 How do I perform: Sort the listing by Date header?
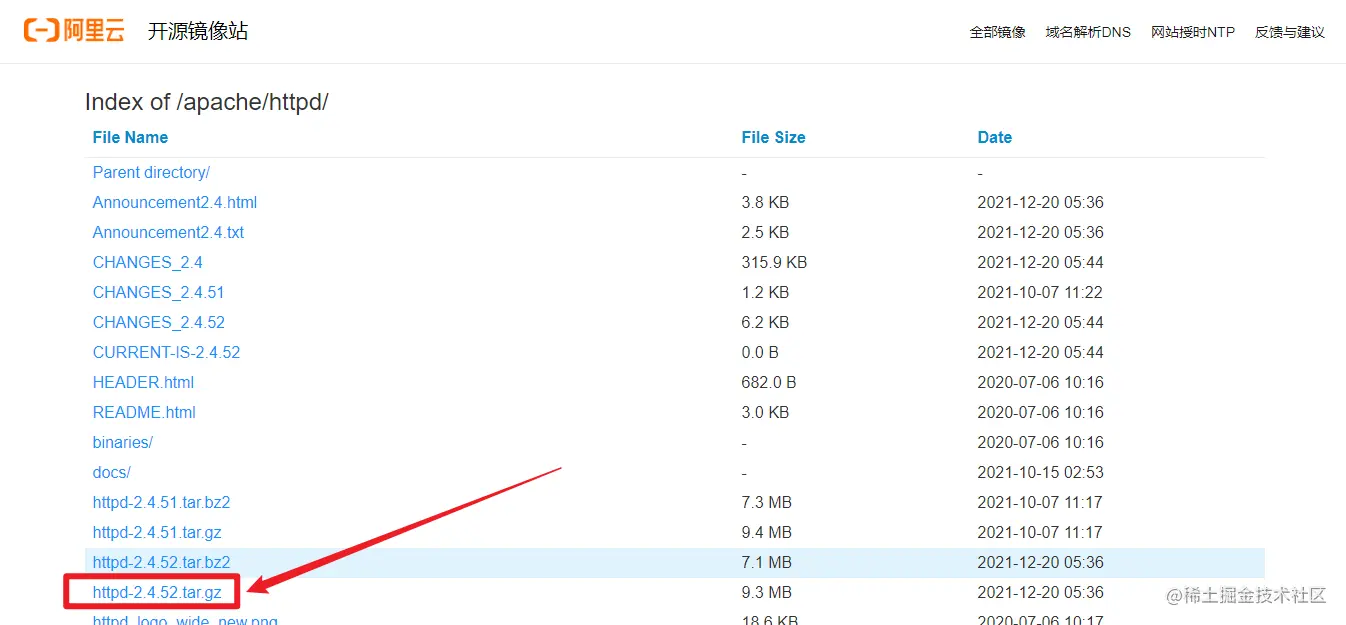pyautogui.click(x=994, y=137)
